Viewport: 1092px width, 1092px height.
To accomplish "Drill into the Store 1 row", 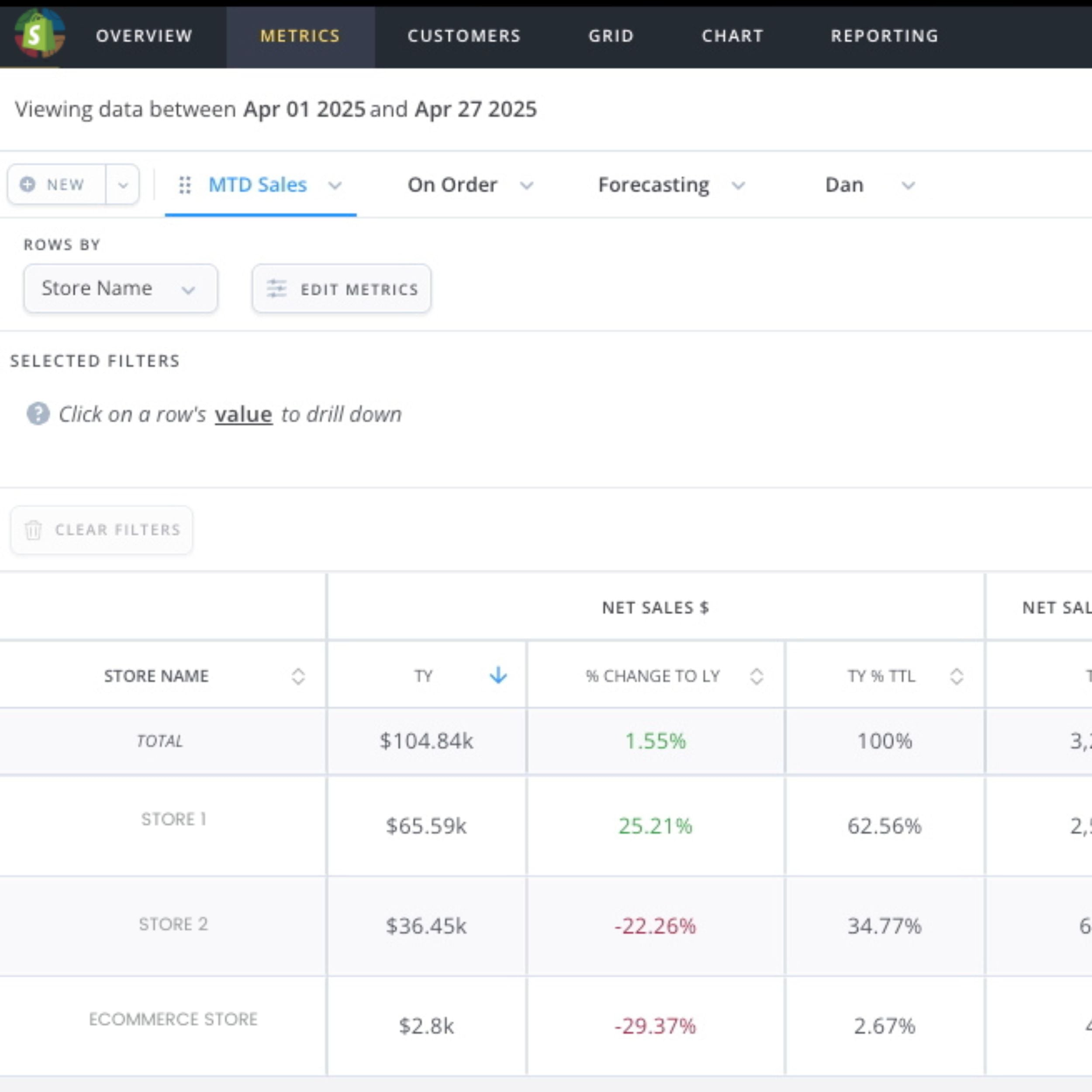I will coord(173,819).
